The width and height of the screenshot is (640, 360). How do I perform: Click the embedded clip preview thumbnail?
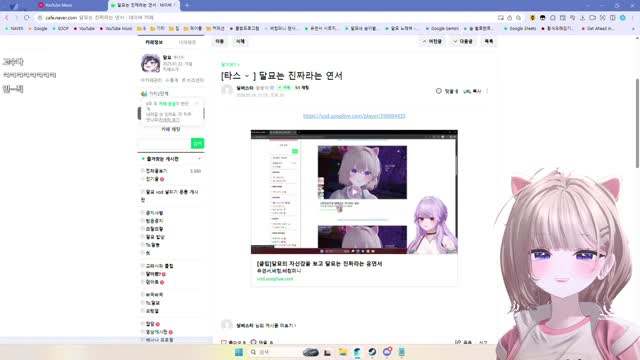coord(354,192)
